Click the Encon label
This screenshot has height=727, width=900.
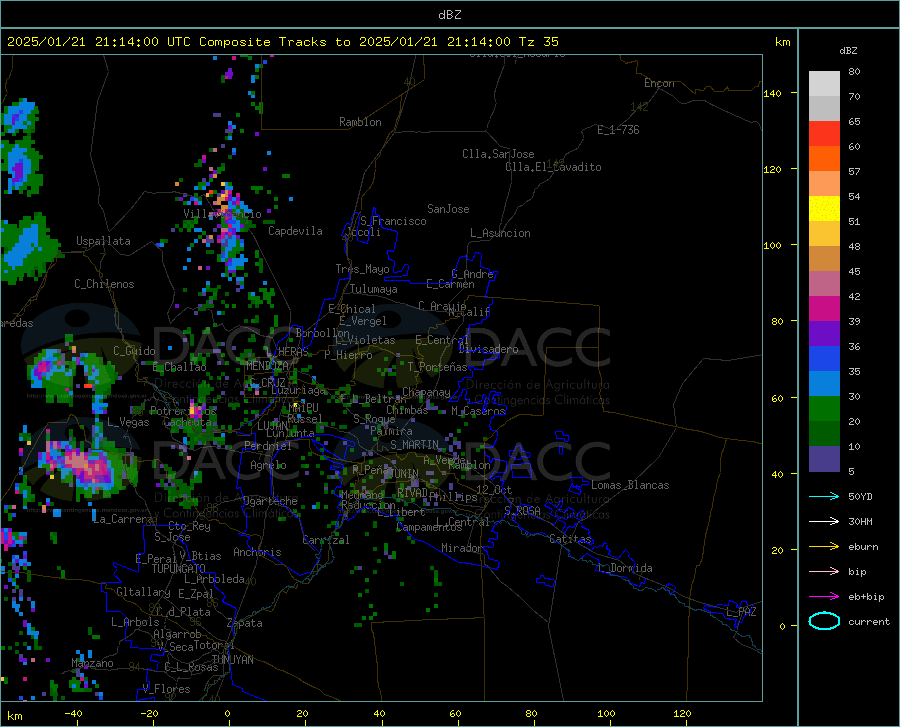[659, 83]
